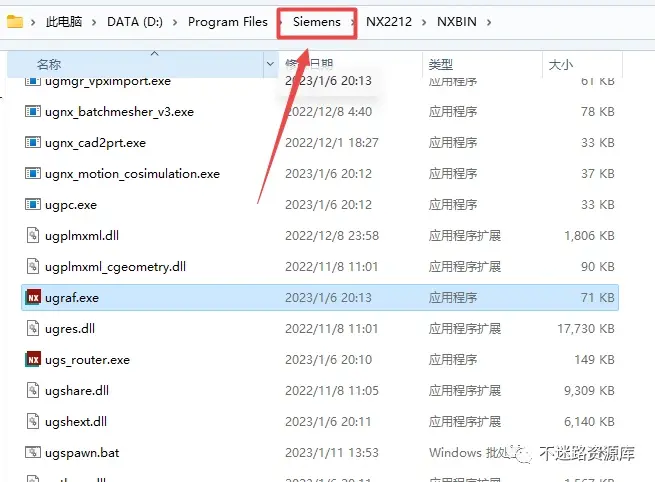The height and width of the screenshot is (482, 655).
Task: Select file ugshare.dll
Action: (x=77, y=391)
